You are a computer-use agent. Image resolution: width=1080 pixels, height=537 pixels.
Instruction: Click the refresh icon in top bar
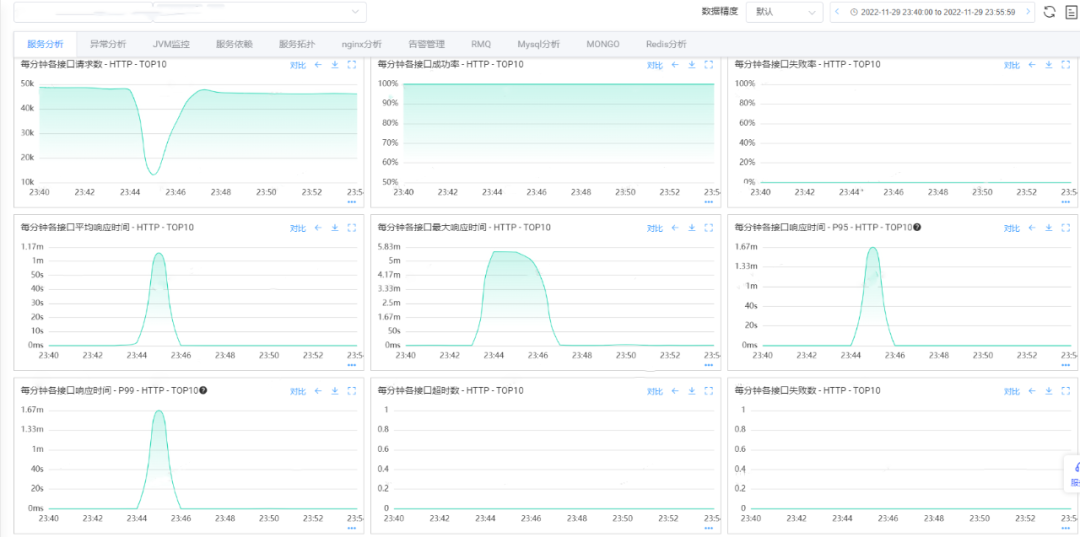click(1049, 12)
